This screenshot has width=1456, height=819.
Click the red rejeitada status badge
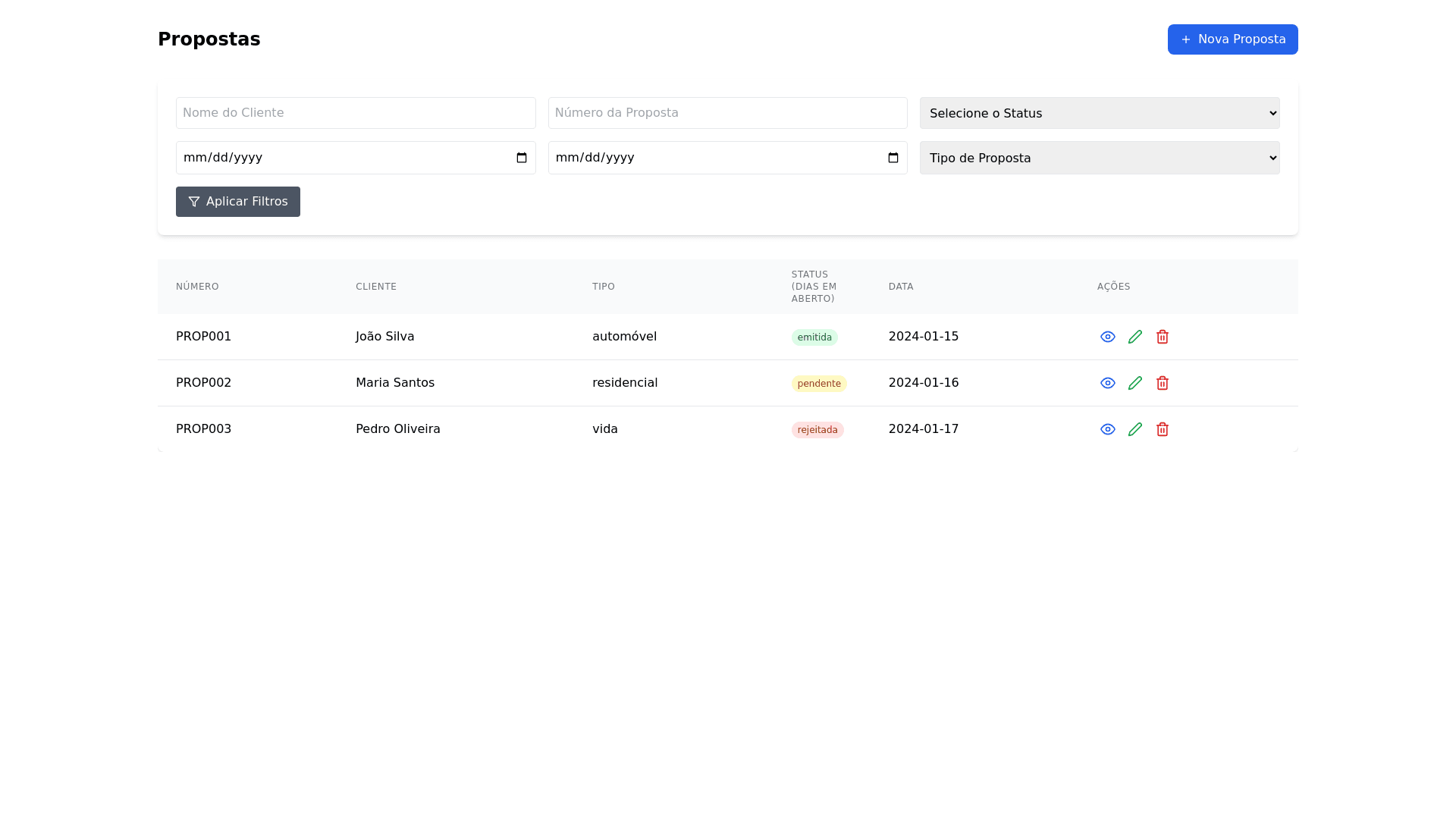pyautogui.click(x=817, y=430)
